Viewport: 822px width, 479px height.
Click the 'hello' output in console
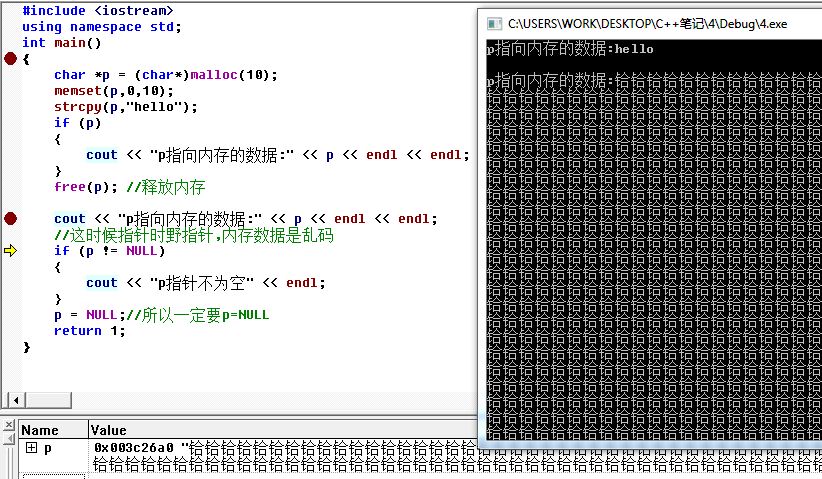[x=634, y=49]
